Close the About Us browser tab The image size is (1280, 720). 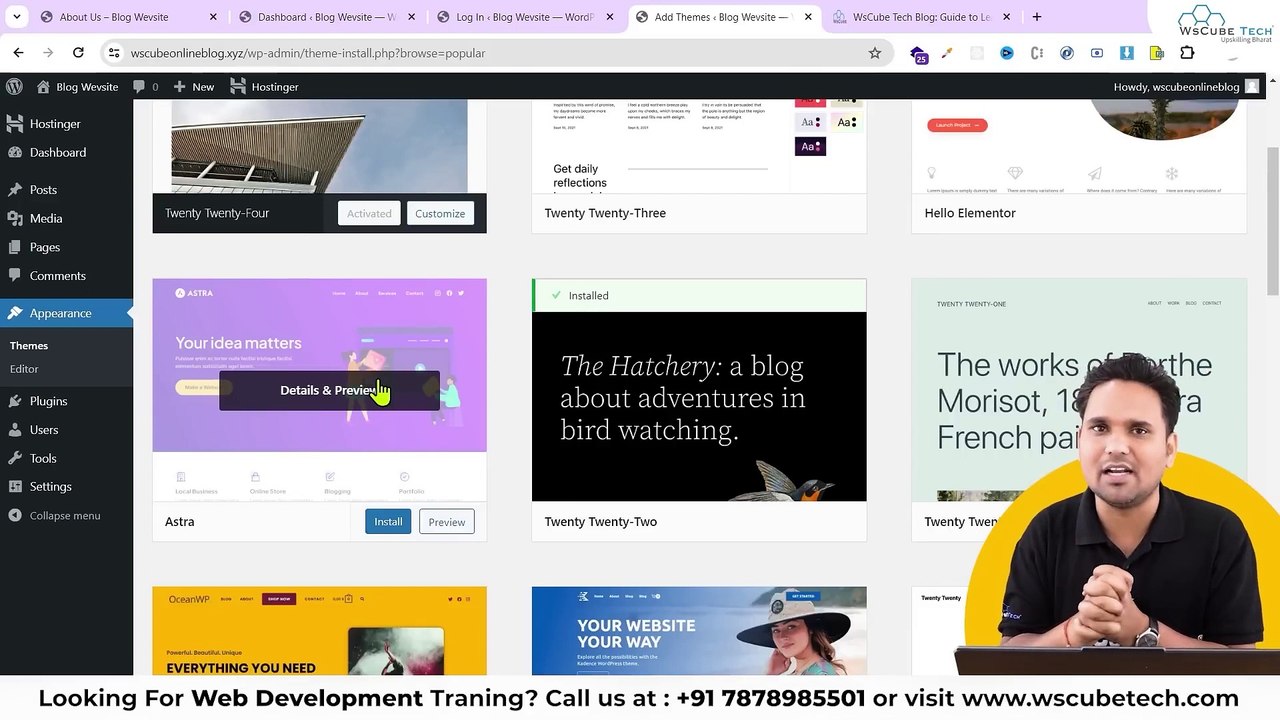point(213,17)
